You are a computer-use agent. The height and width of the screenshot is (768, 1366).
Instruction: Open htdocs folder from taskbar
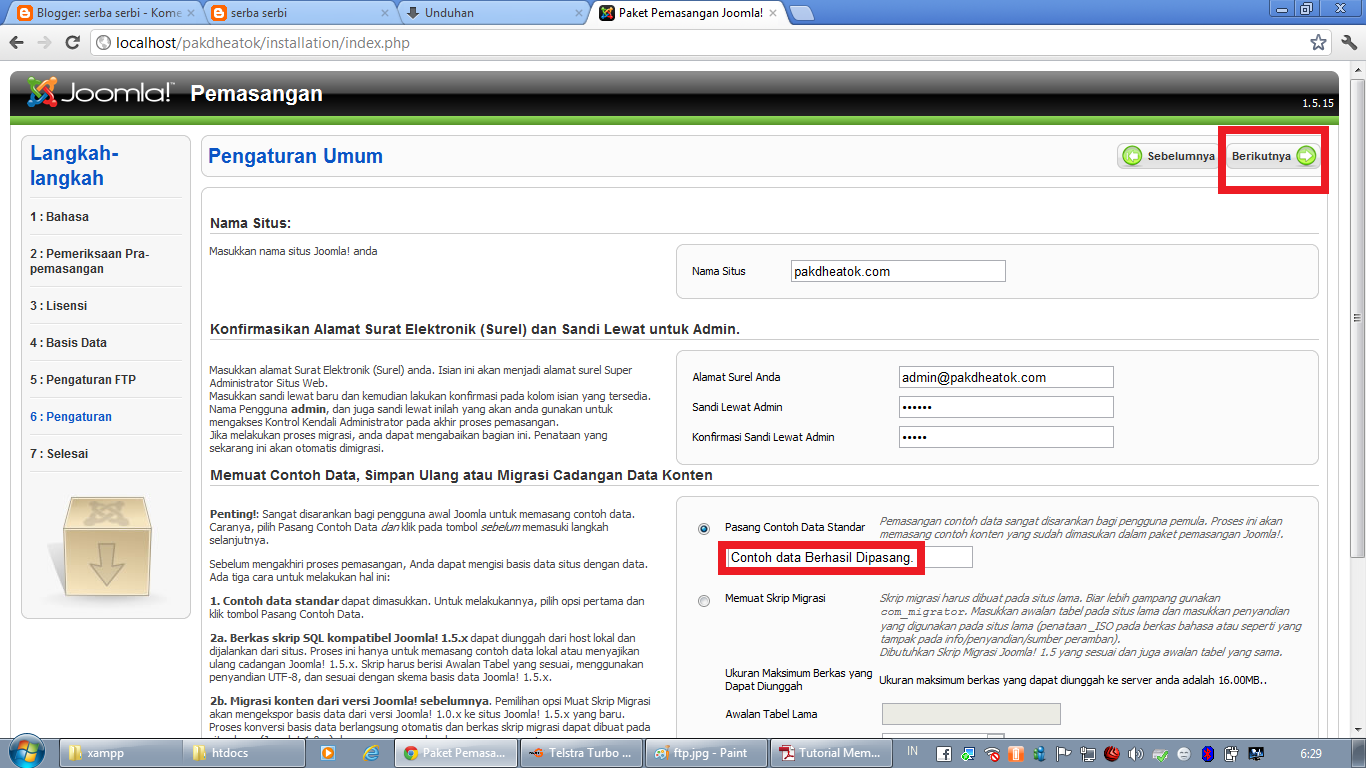pyautogui.click(x=245, y=753)
